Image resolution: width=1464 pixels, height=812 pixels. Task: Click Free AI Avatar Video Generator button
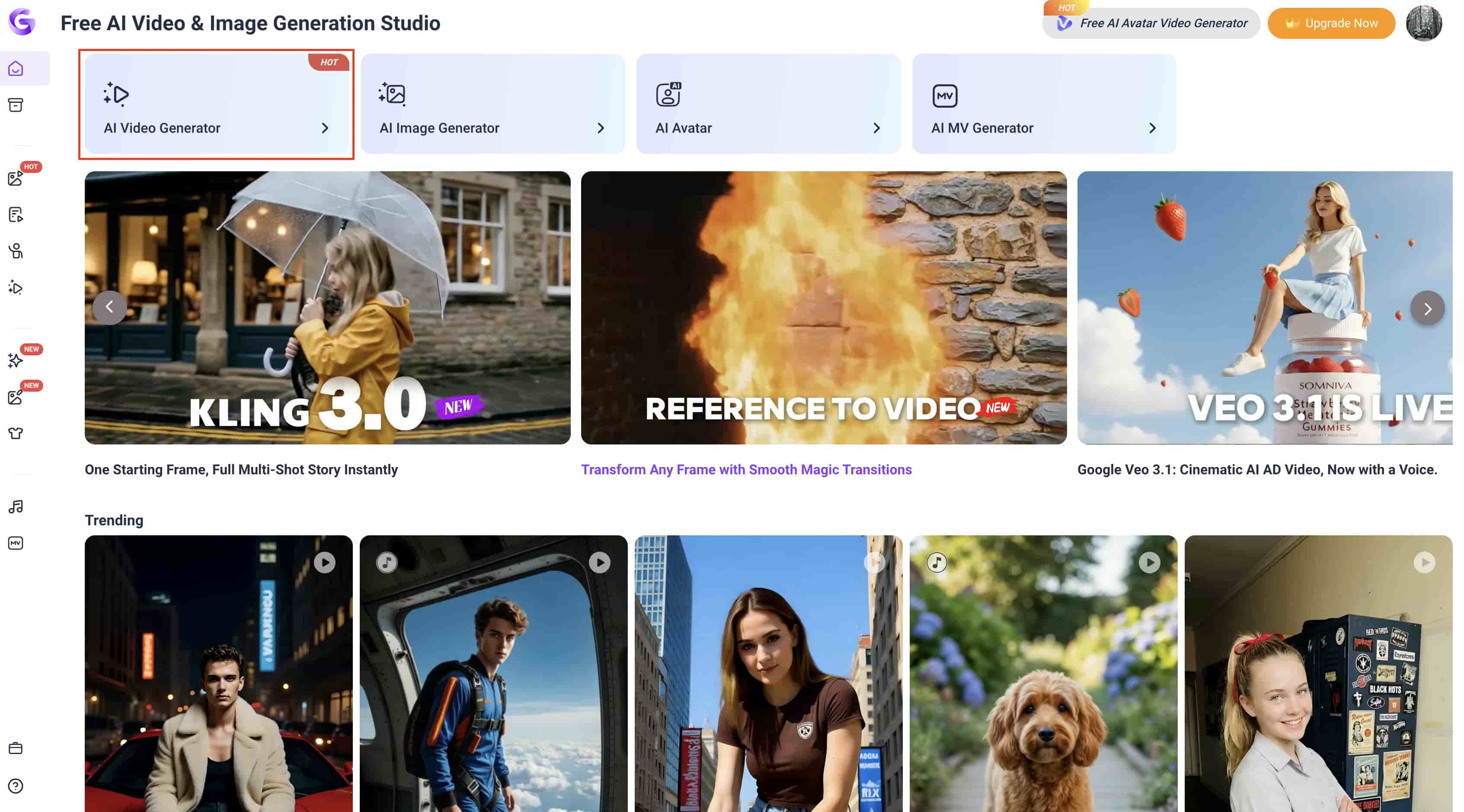[x=1151, y=23]
